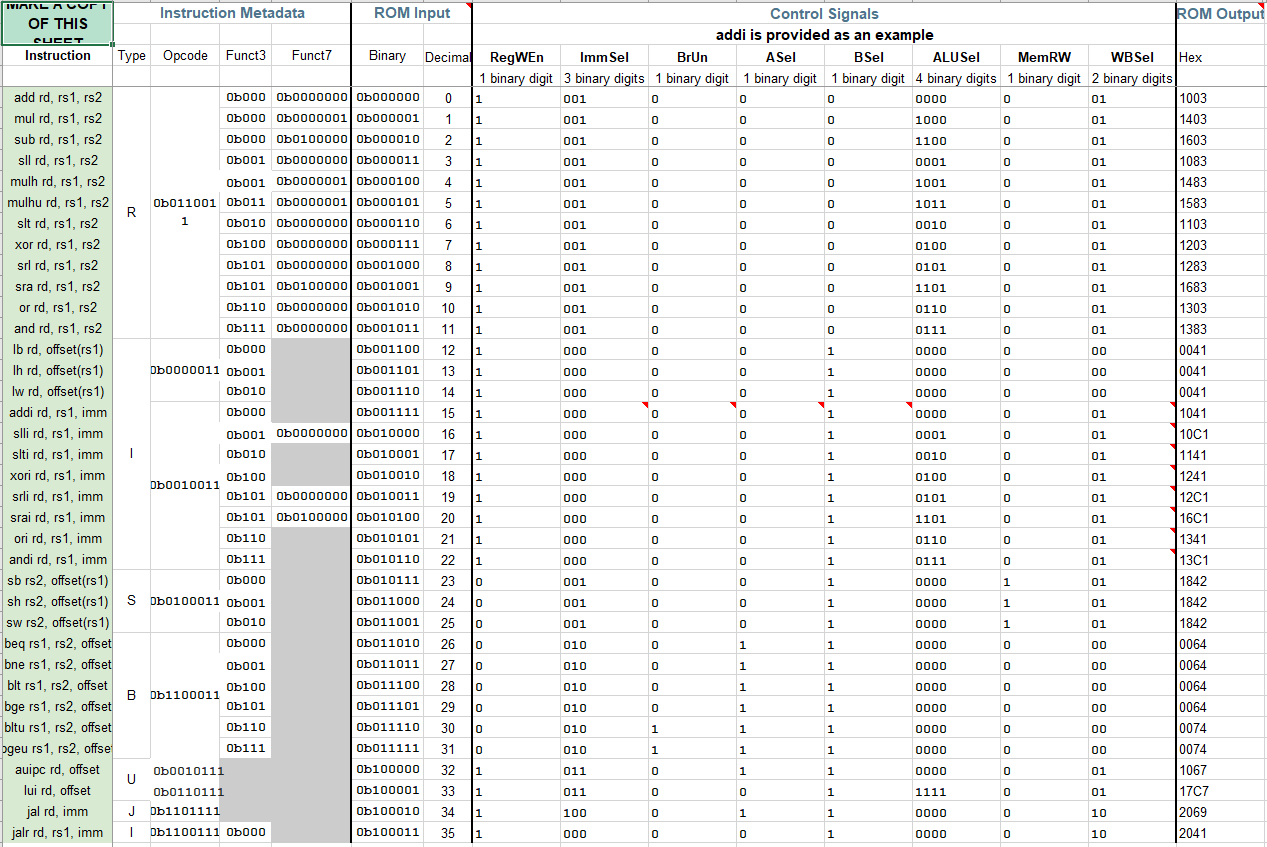
Task: Select Hex output cell '1842' in sw row
Action: [1221, 623]
